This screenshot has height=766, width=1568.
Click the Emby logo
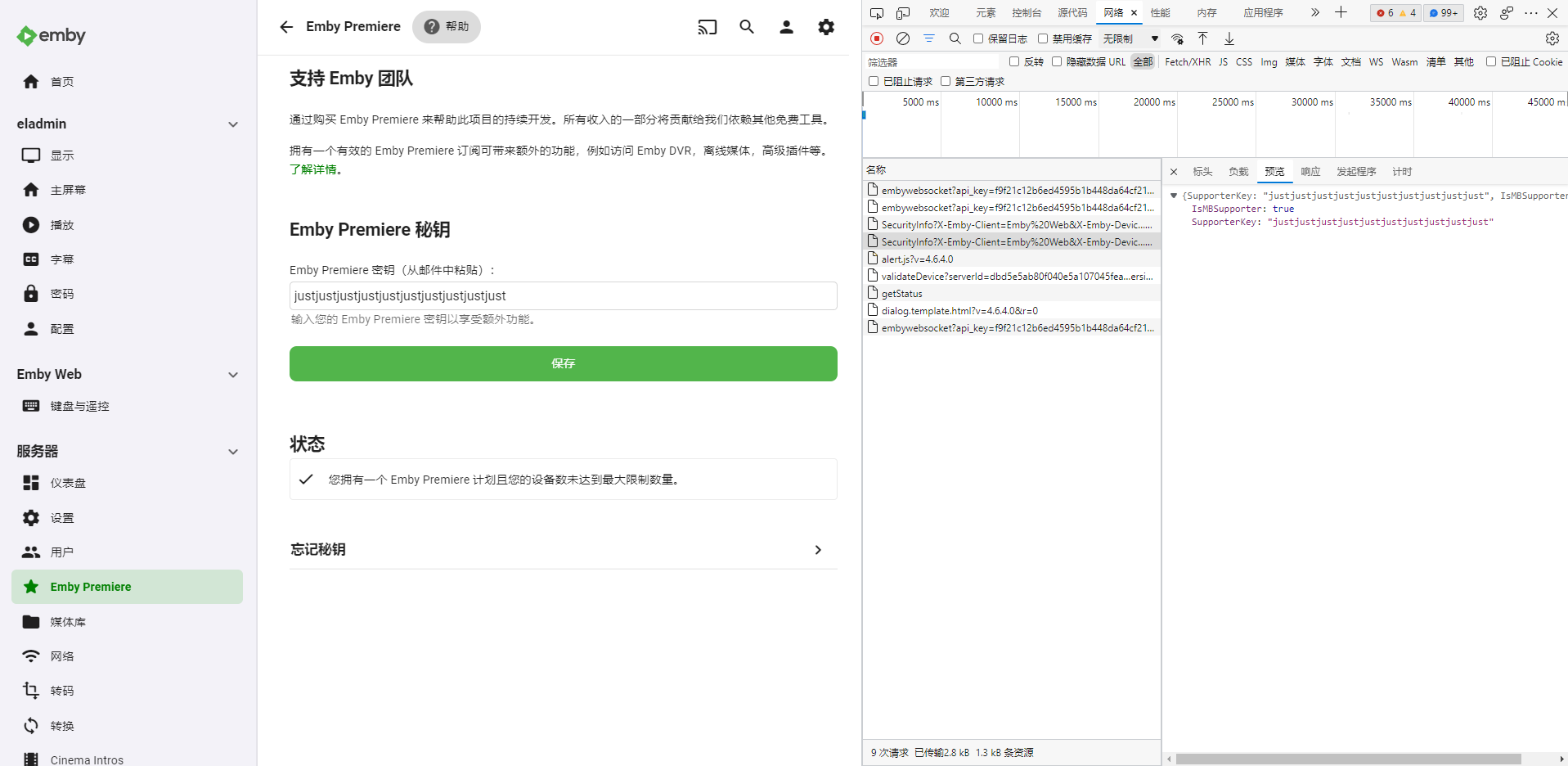click(x=51, y=35)
